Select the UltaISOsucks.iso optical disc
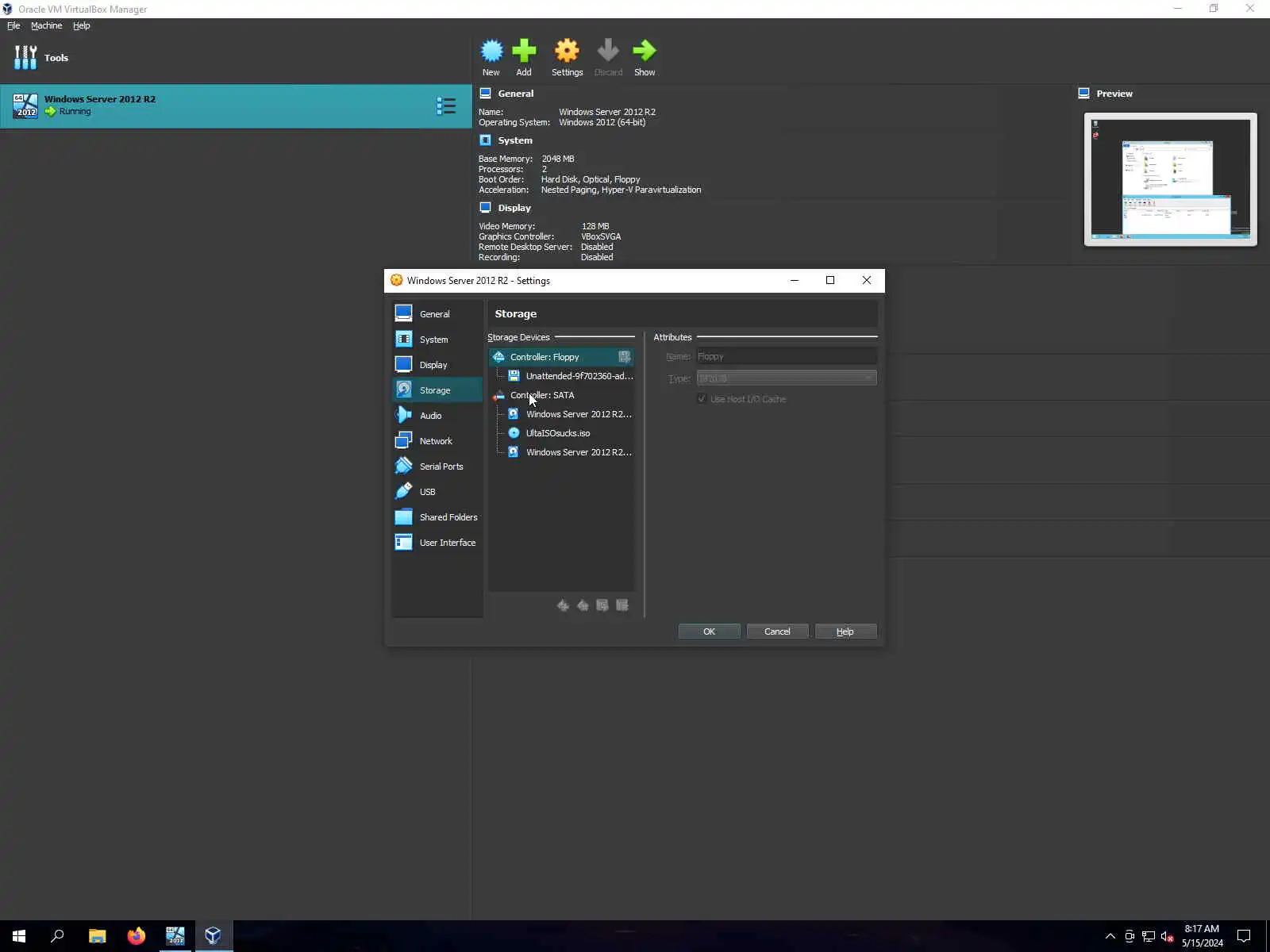 tap(558, 433)
